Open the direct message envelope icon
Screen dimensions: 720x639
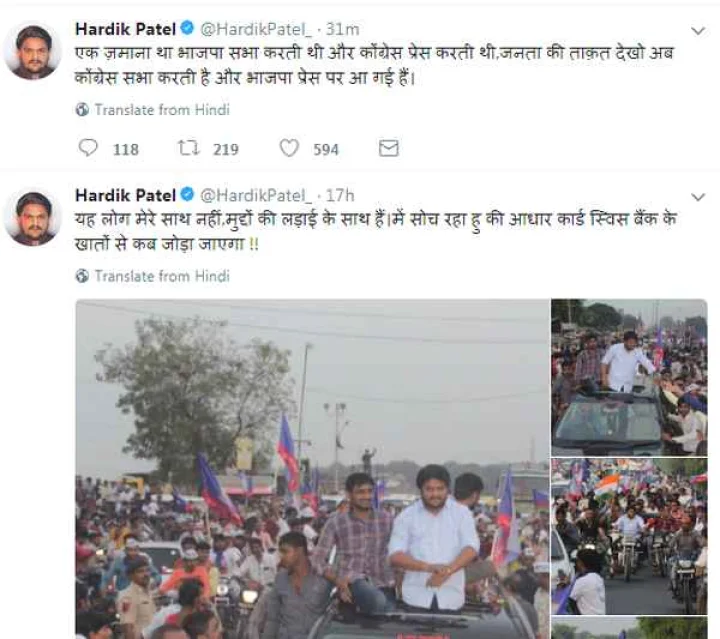(388, 148)
